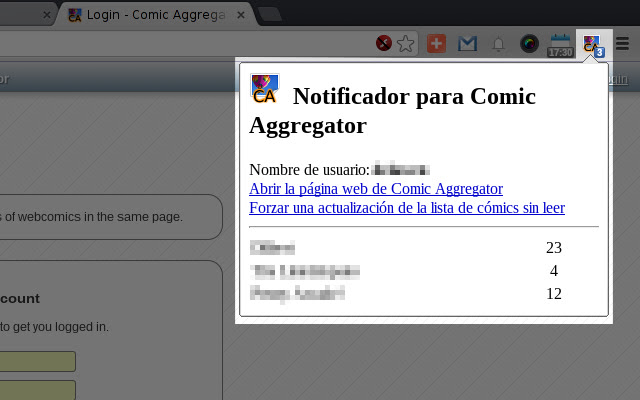
Task: Focus the second olive login input field
Action: pos(38,390)
